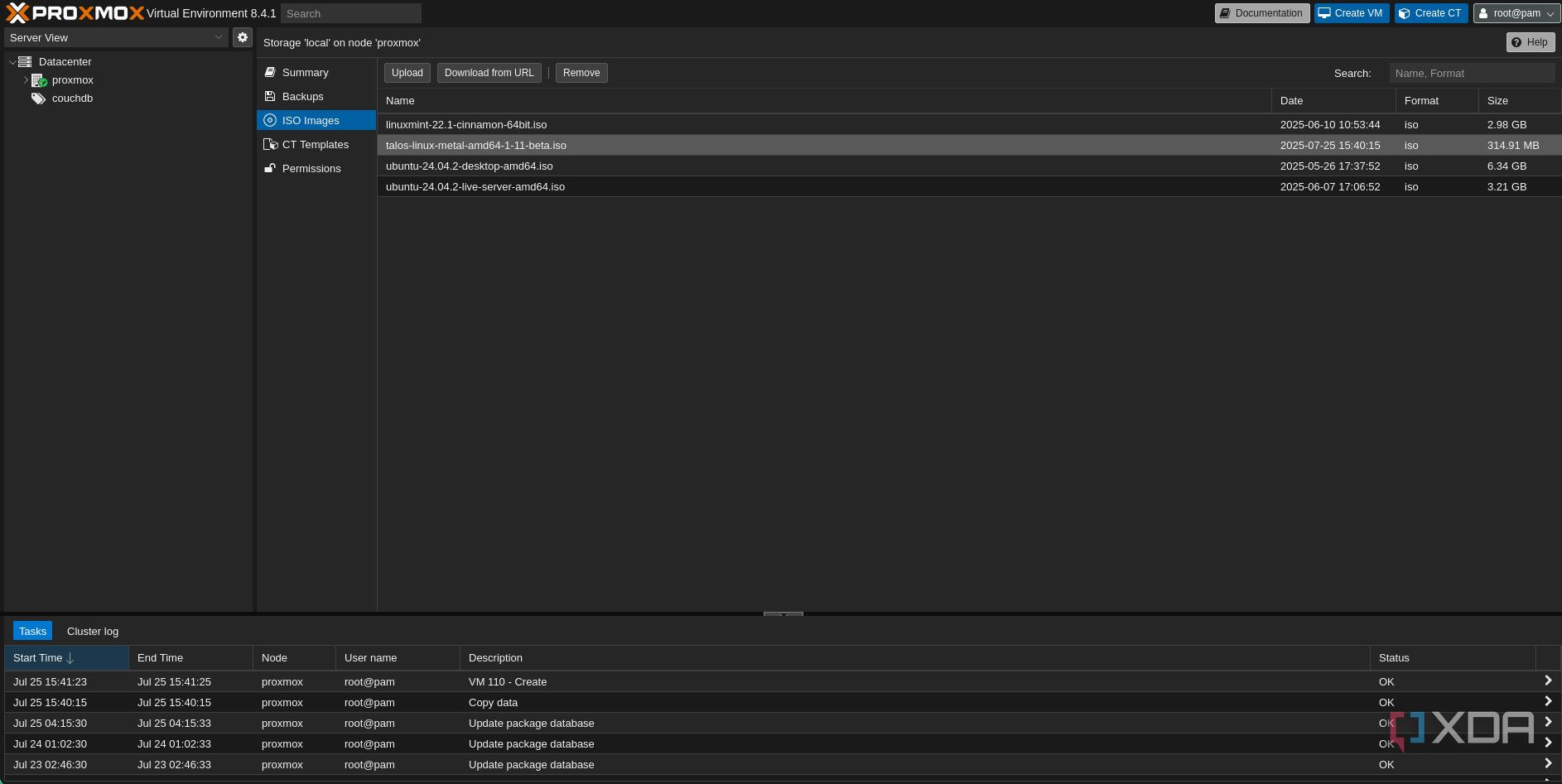
Task: Sort by the Date column header
Action: point(1333,100)
